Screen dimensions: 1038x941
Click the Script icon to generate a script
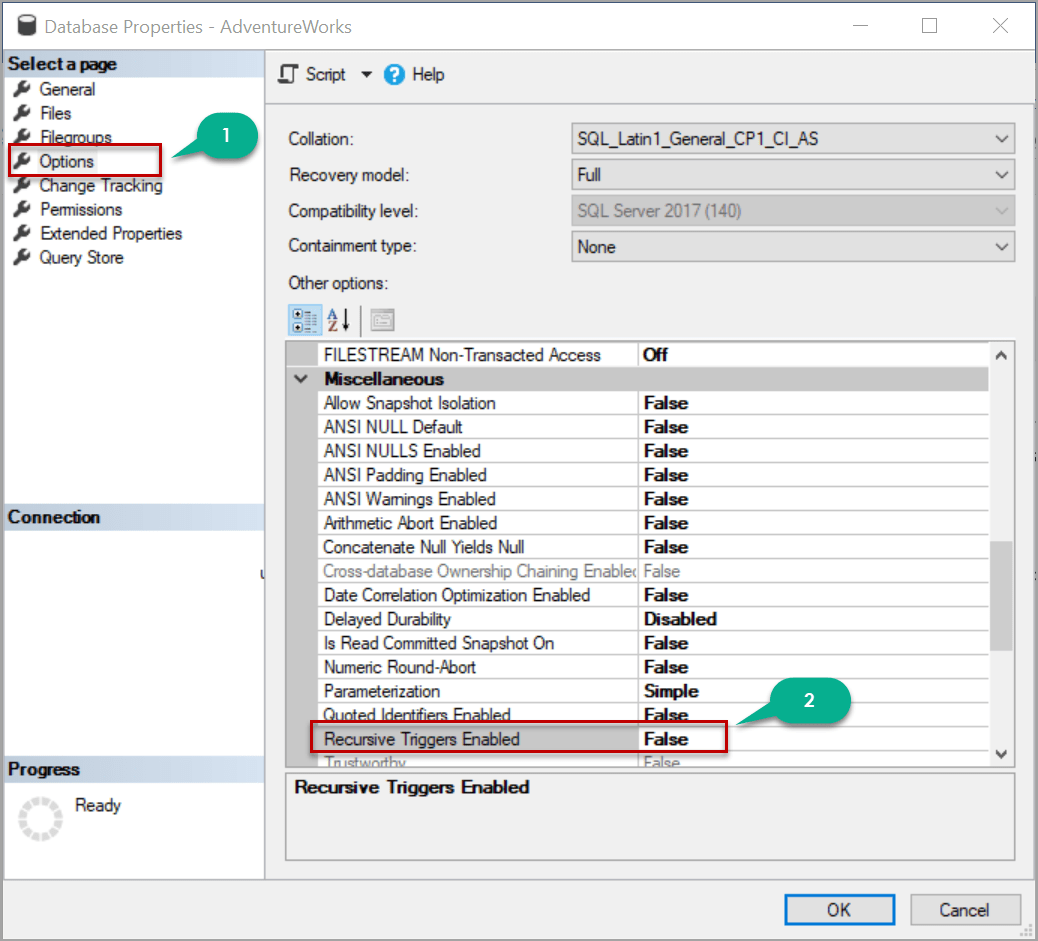(287, 74)
